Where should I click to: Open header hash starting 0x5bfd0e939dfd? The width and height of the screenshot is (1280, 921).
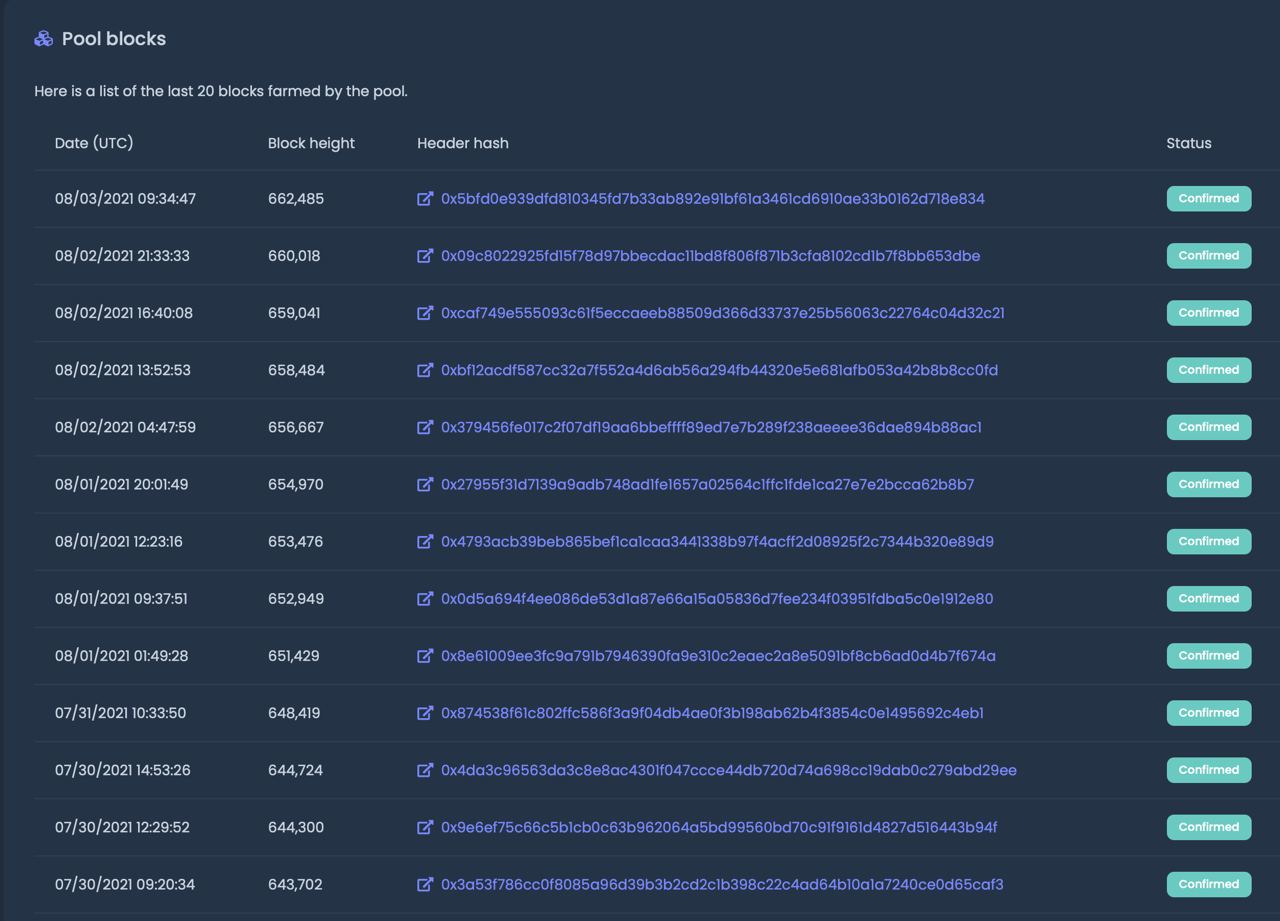pyautogui.click(x=713, y=199)
